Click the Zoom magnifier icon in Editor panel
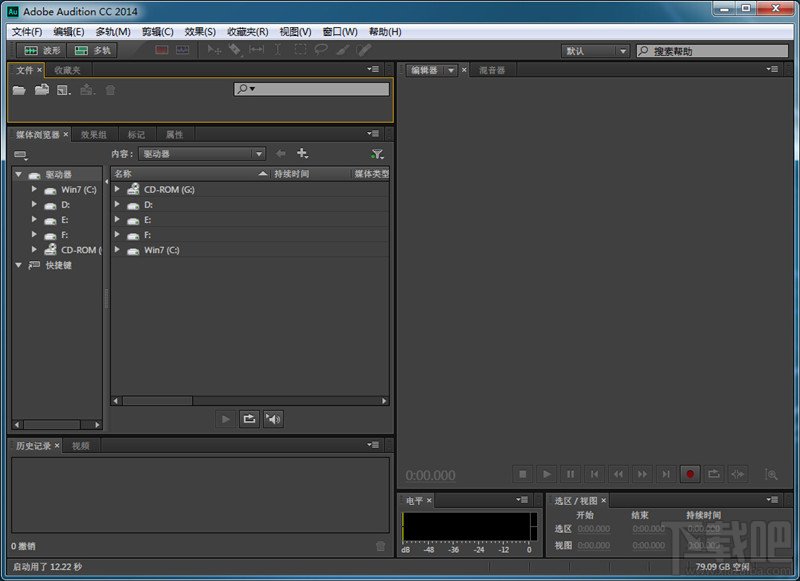800x581 pixels. pos(771,474)
